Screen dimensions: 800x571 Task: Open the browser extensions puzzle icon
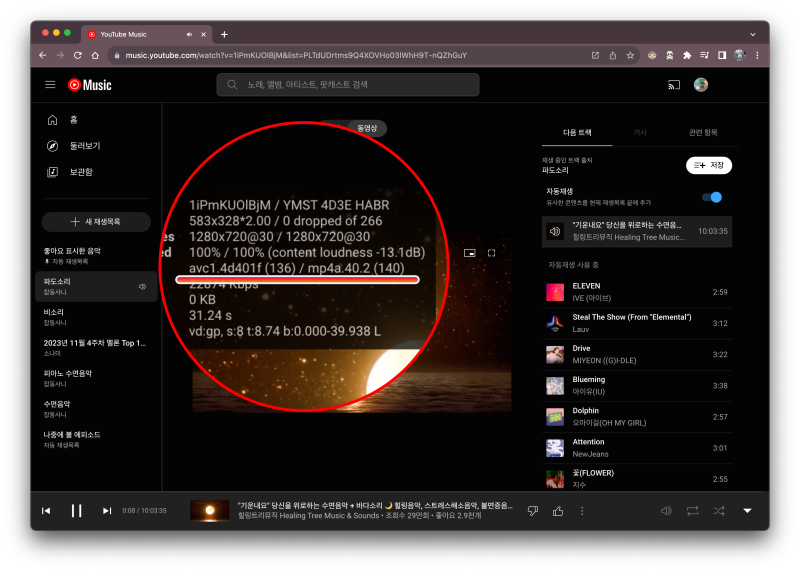(687, 55)
